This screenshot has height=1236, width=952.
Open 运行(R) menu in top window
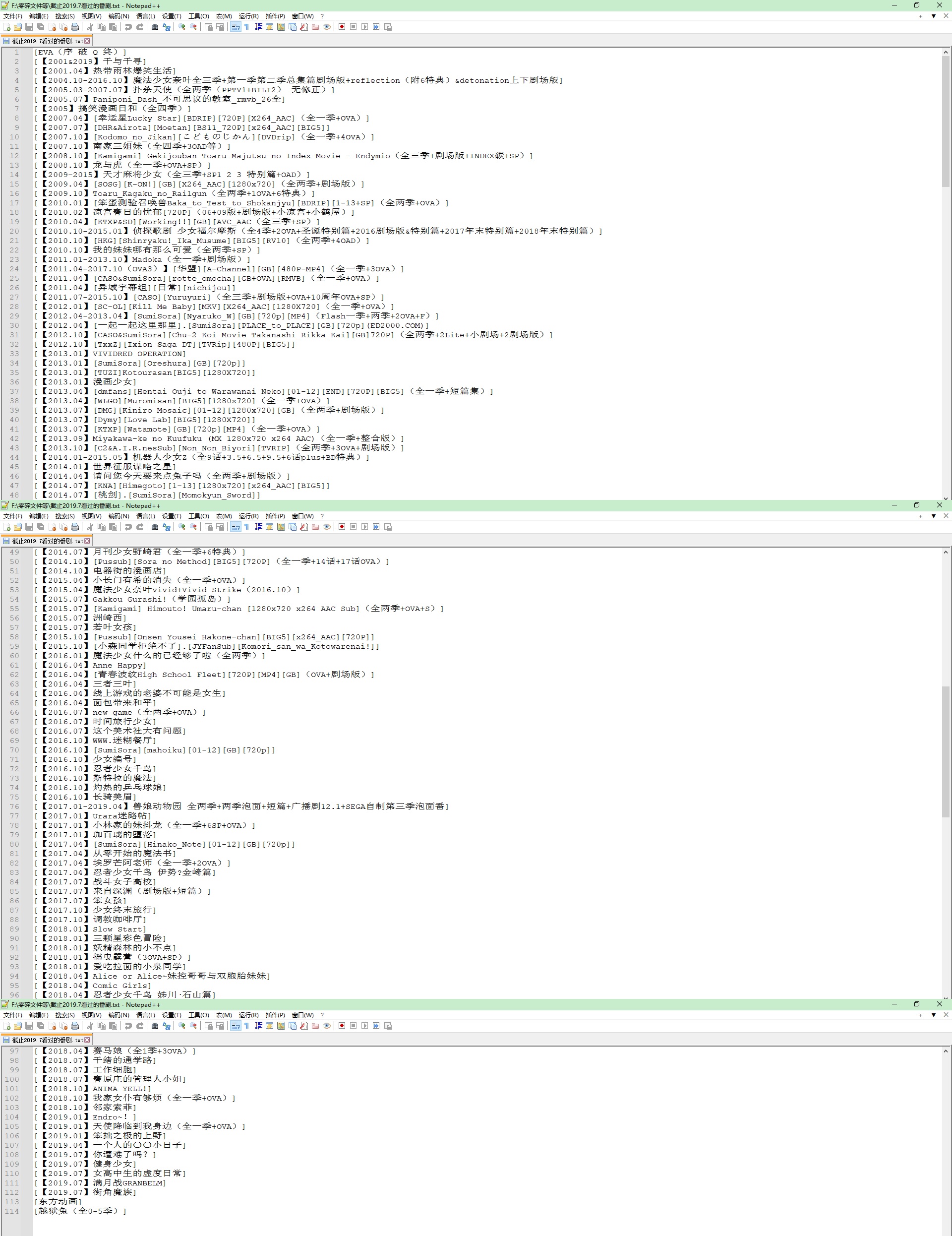click(x=248, y=16)
